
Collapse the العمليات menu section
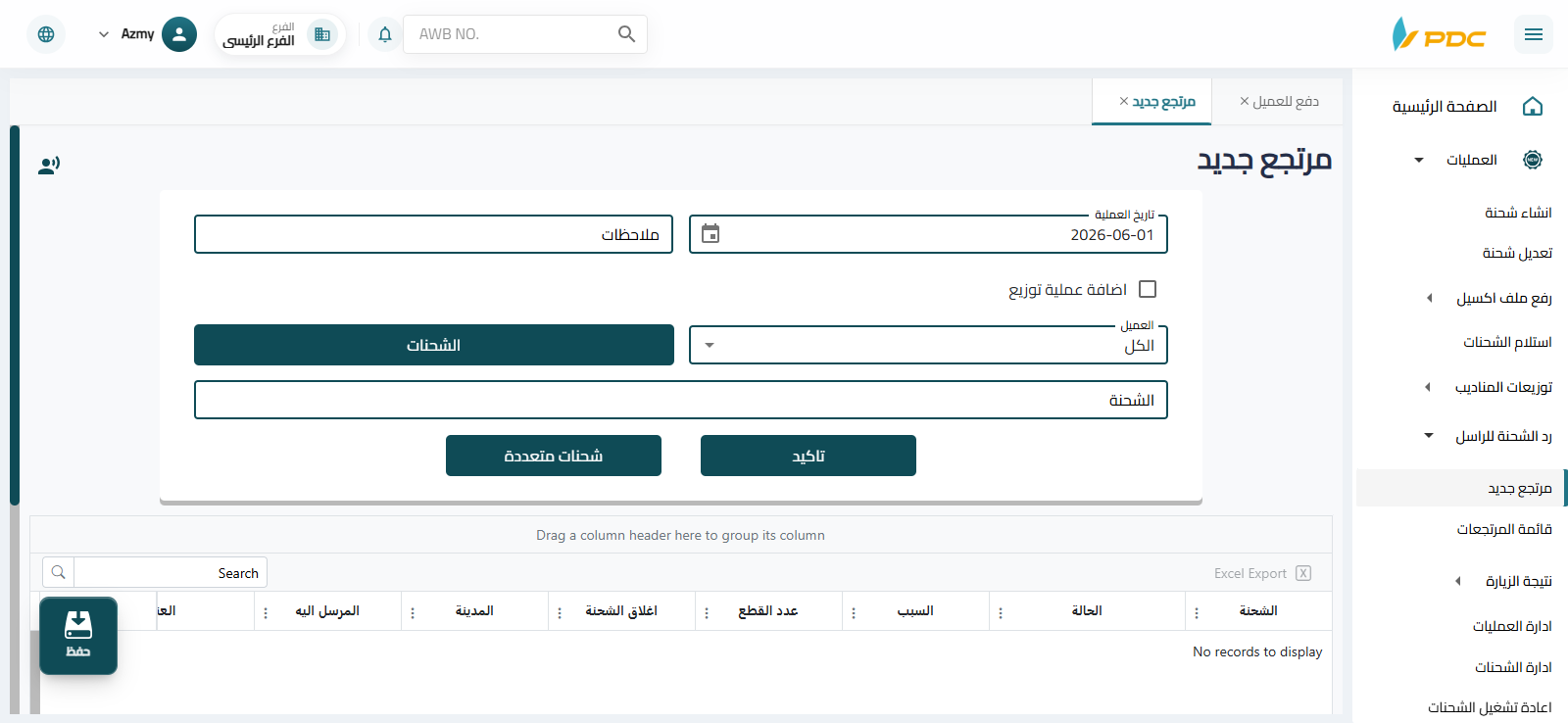point(1418,160)
